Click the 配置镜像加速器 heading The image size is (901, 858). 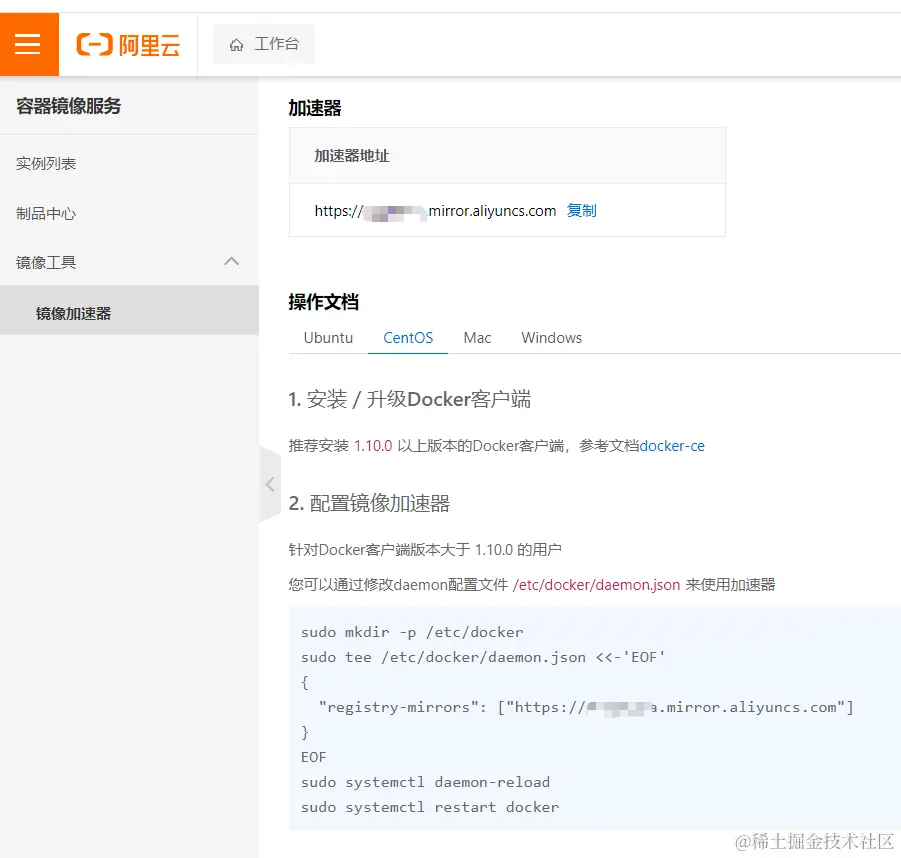click(369, 503)
